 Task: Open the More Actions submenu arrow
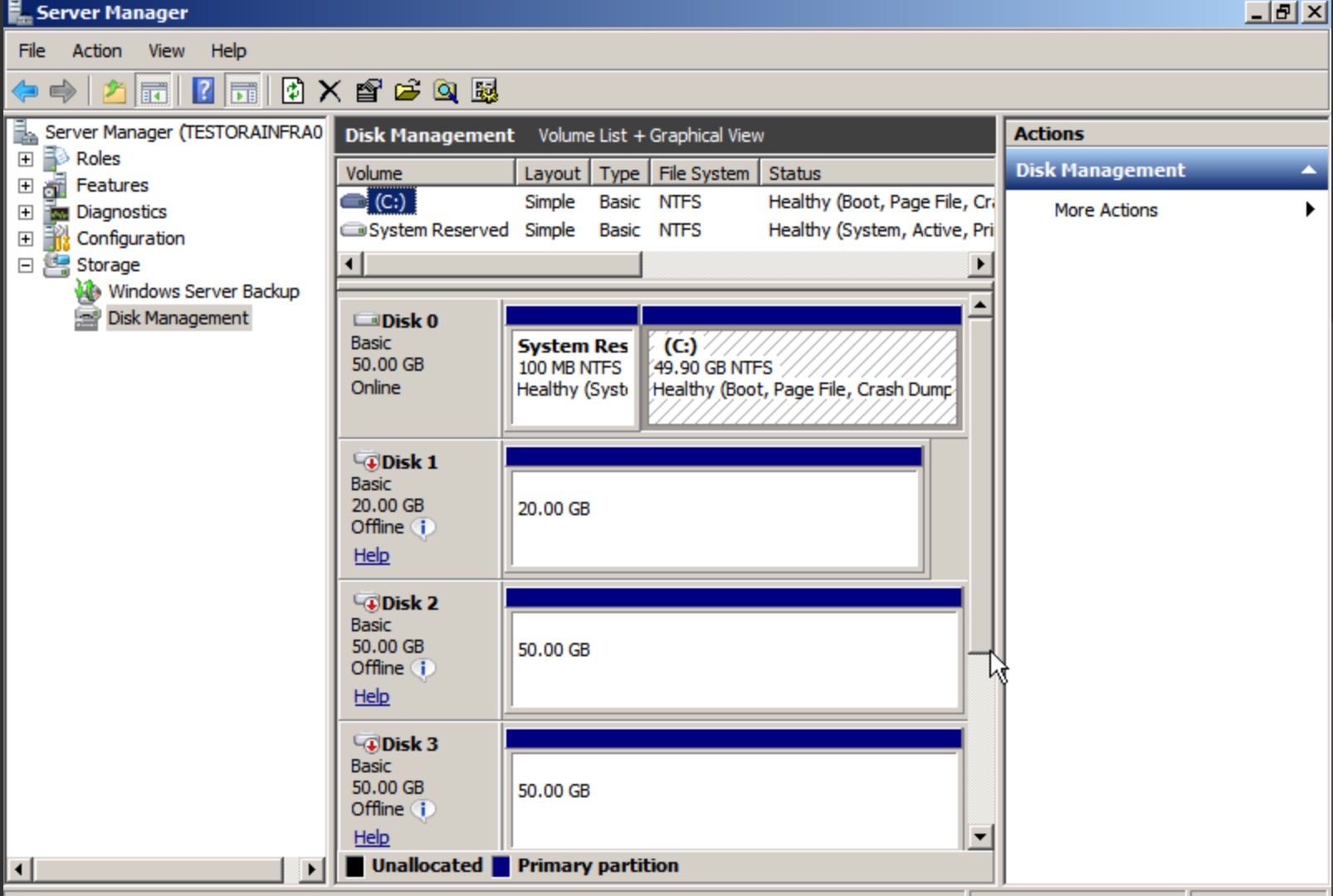click(x=1310, y=209)
